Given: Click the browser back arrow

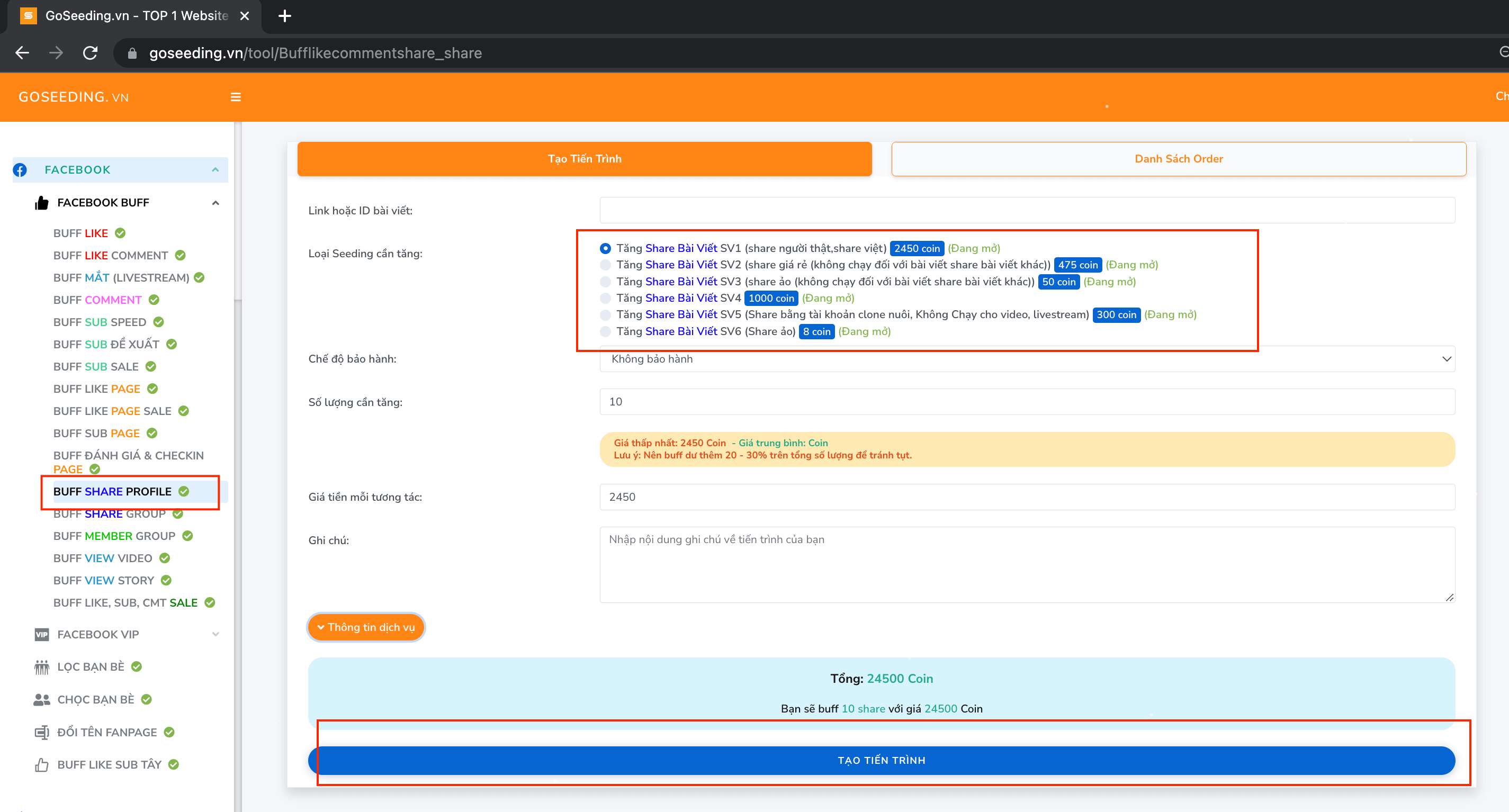Looking at the screenshot, I should [x=22, y=53].
